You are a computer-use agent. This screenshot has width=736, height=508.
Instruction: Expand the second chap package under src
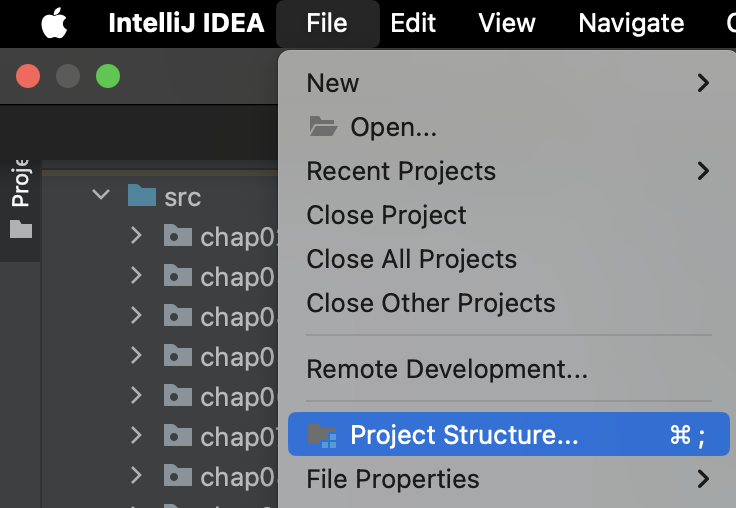pyautogui.click(x=137, y=276)
